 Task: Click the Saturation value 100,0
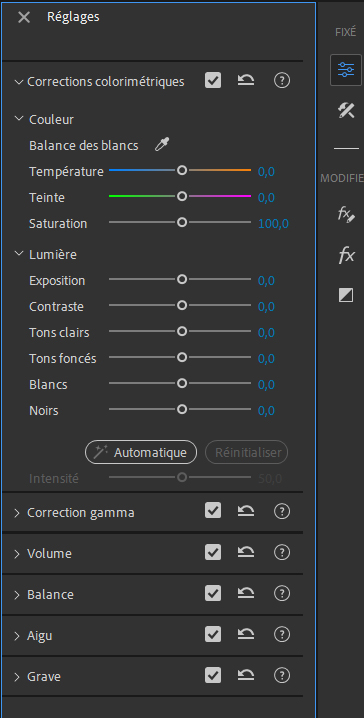[x=273, y=224]
